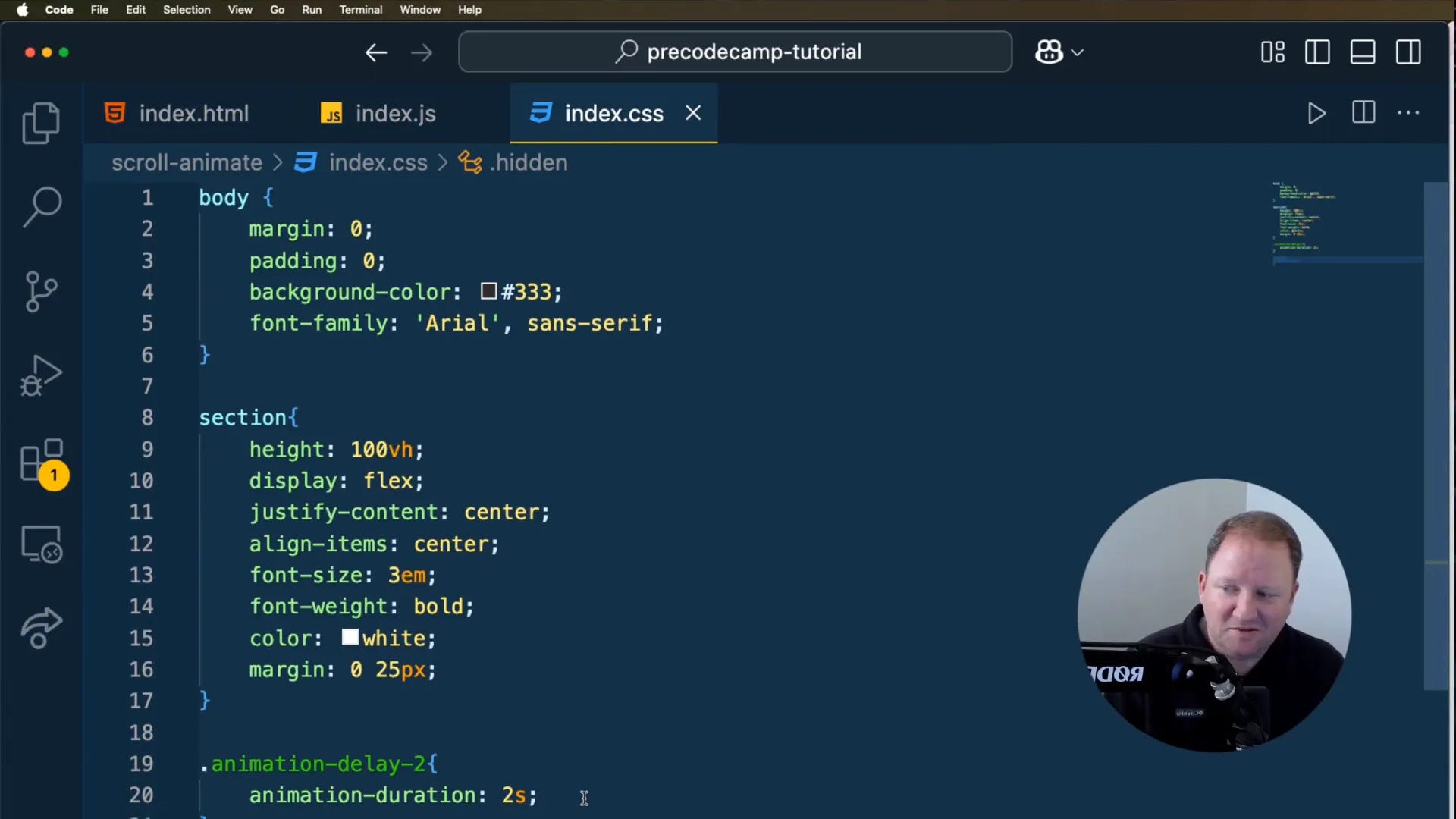Toggle the secondary side bar layout button
The image size is (1456, 819).
pyautogui.click(x=1408, y=52)
